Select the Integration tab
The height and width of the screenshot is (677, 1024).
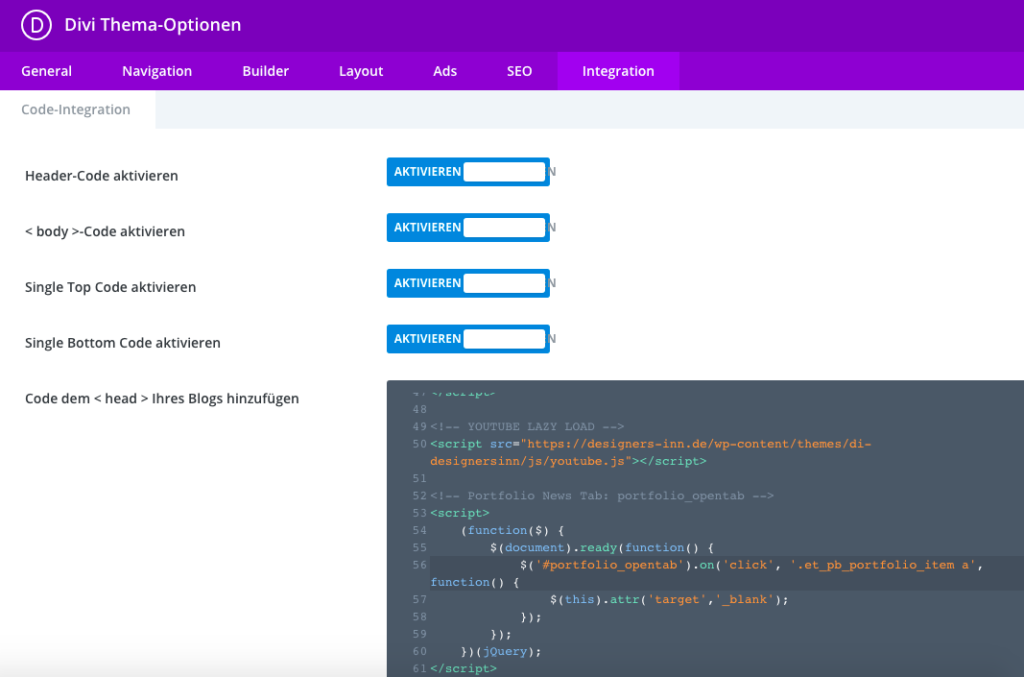pos(618,71)
